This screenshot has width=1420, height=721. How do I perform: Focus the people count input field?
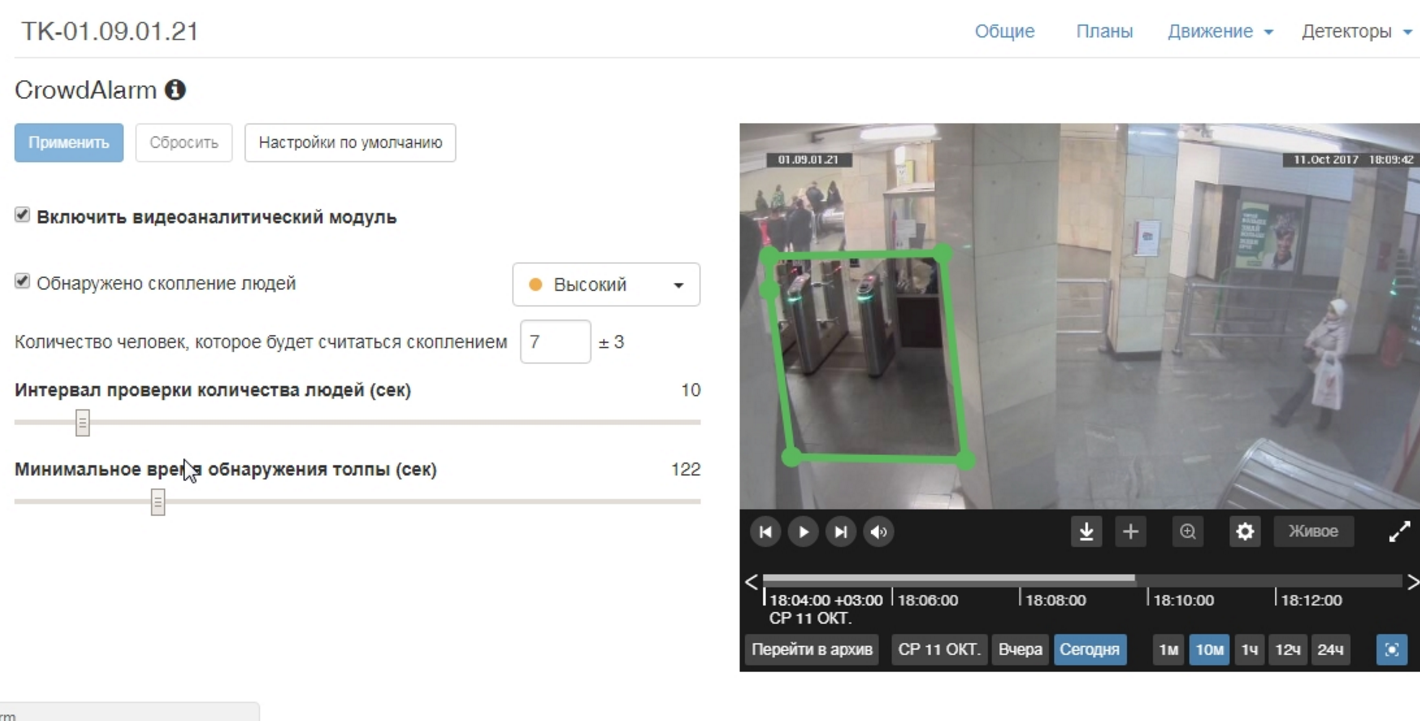555,342
